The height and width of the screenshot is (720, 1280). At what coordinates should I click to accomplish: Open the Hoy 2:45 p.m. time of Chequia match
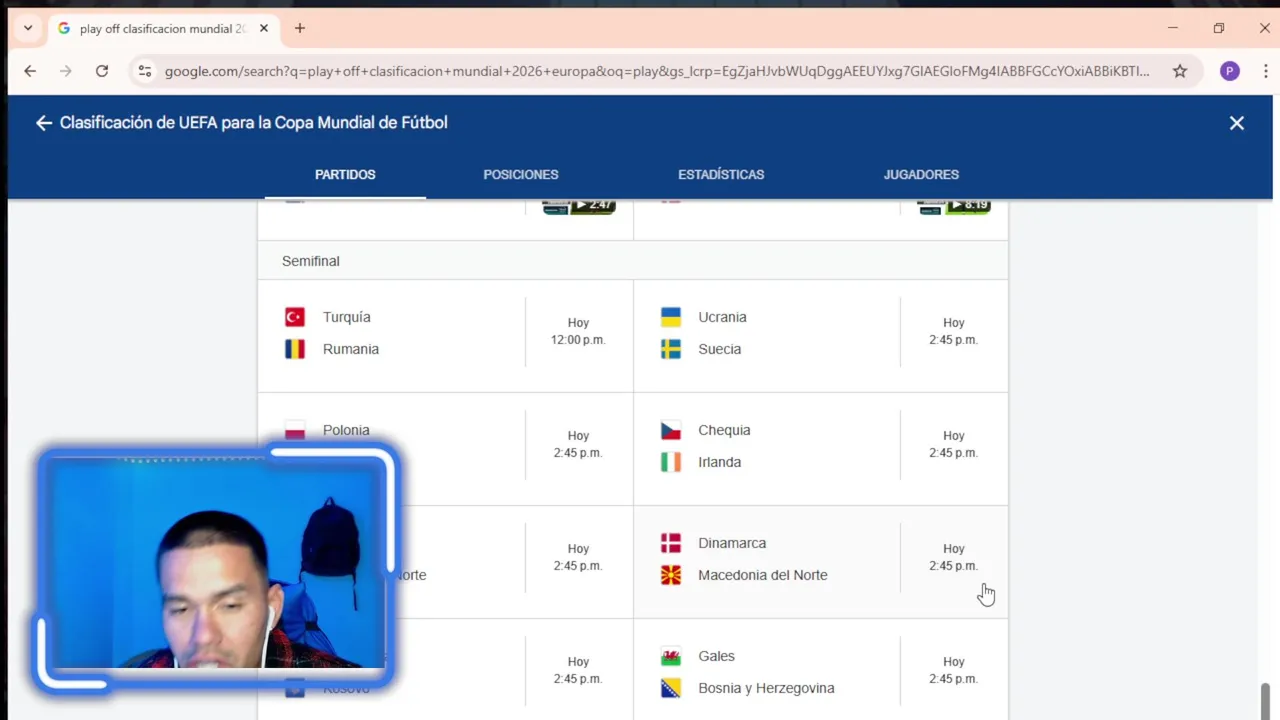tap(954, 444)
